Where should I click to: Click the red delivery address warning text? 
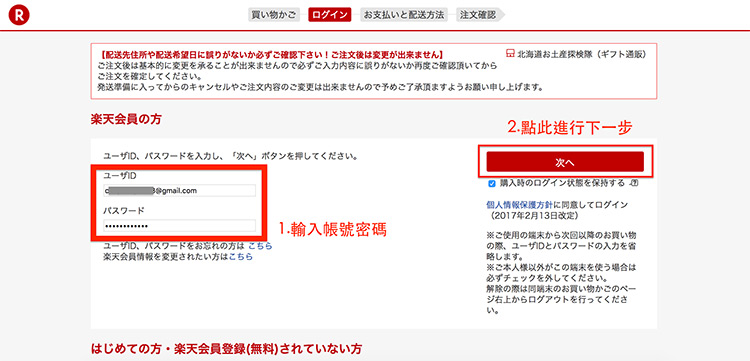272,55
